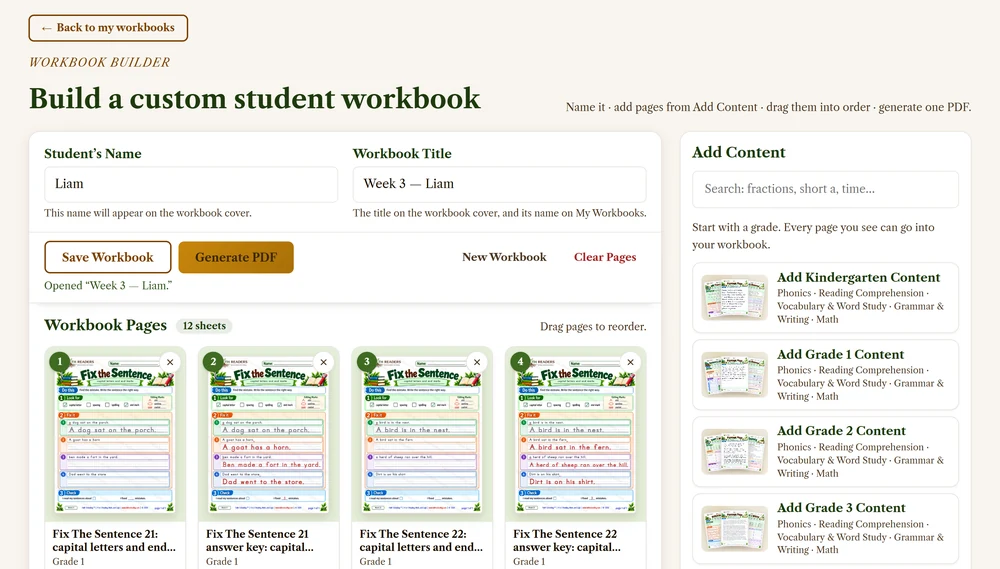This screenshot has height=569, width=1000.
Task: Edit the Workbook Title field
Action: click(499, 184)
